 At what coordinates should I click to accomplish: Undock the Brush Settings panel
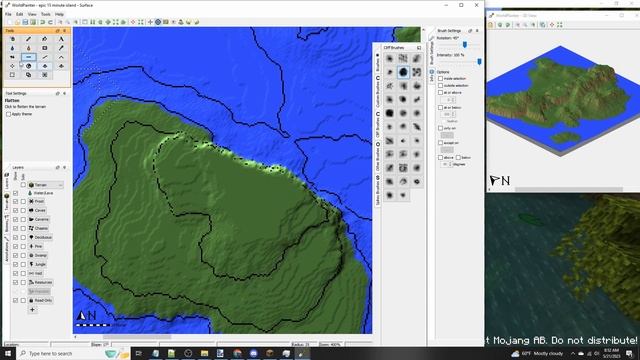(470, 31)
